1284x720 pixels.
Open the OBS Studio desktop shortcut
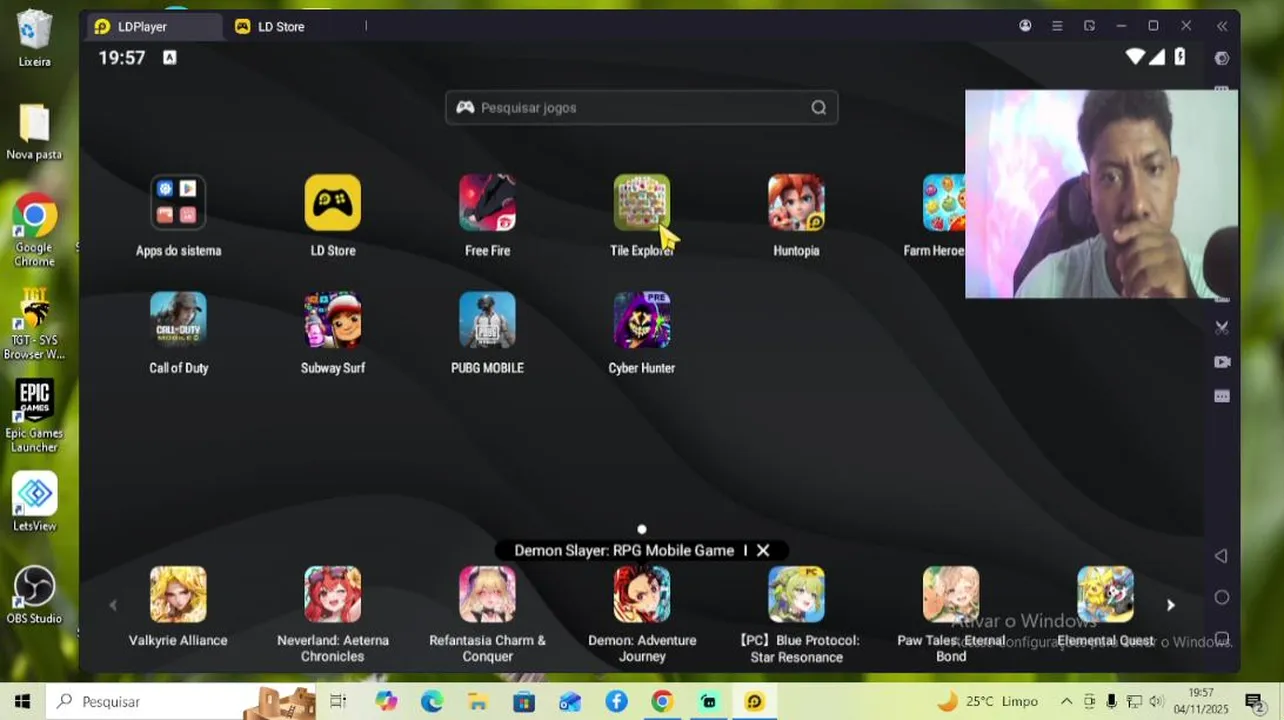(34, 595)
